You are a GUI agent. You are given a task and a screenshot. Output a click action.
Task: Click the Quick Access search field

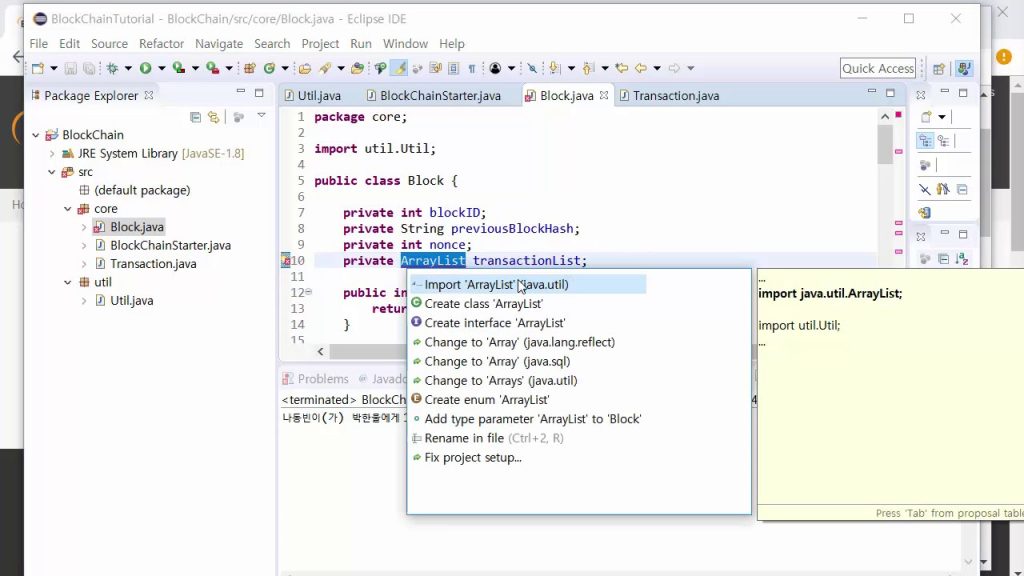pyautogui.click(x=878, y=68)
